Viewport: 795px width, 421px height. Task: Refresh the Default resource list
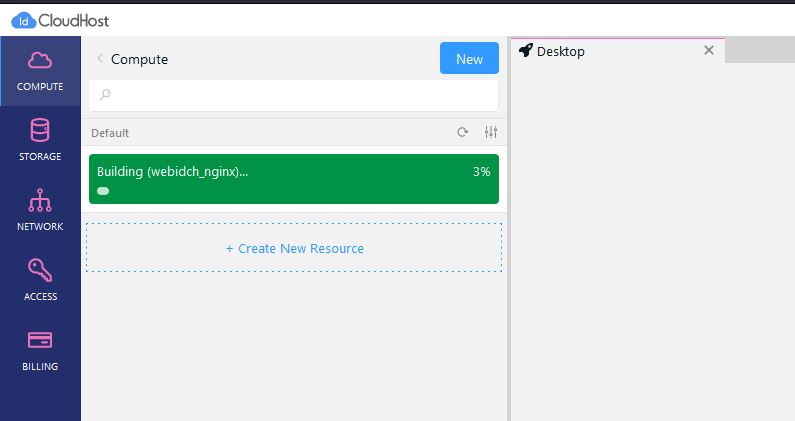tap(462, 132)
